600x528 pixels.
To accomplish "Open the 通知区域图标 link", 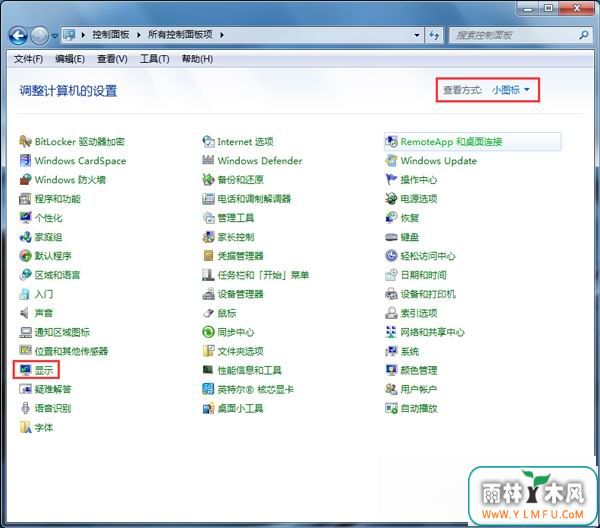I will pos(62,332).
